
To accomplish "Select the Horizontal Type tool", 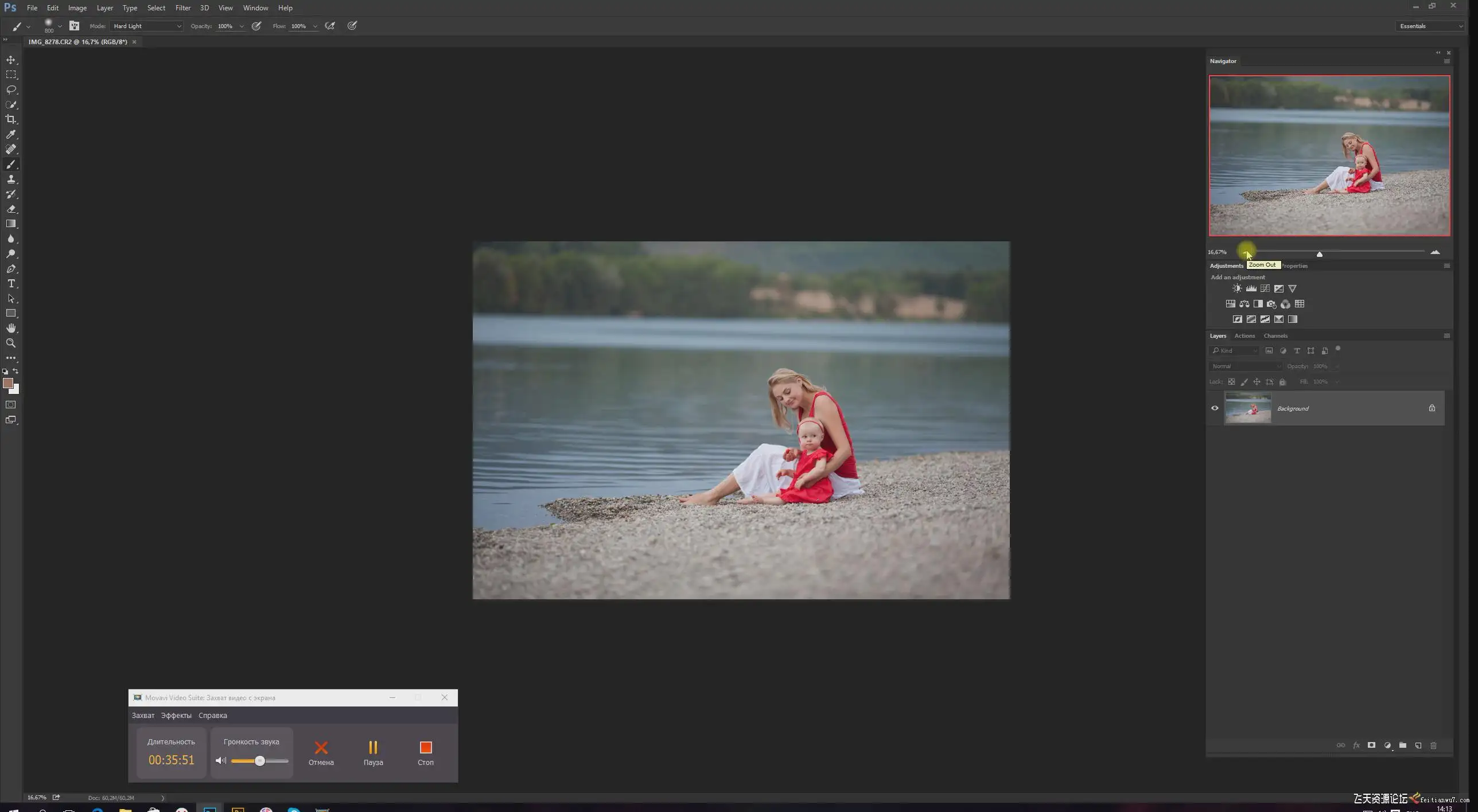I will (x=11, y=283).
